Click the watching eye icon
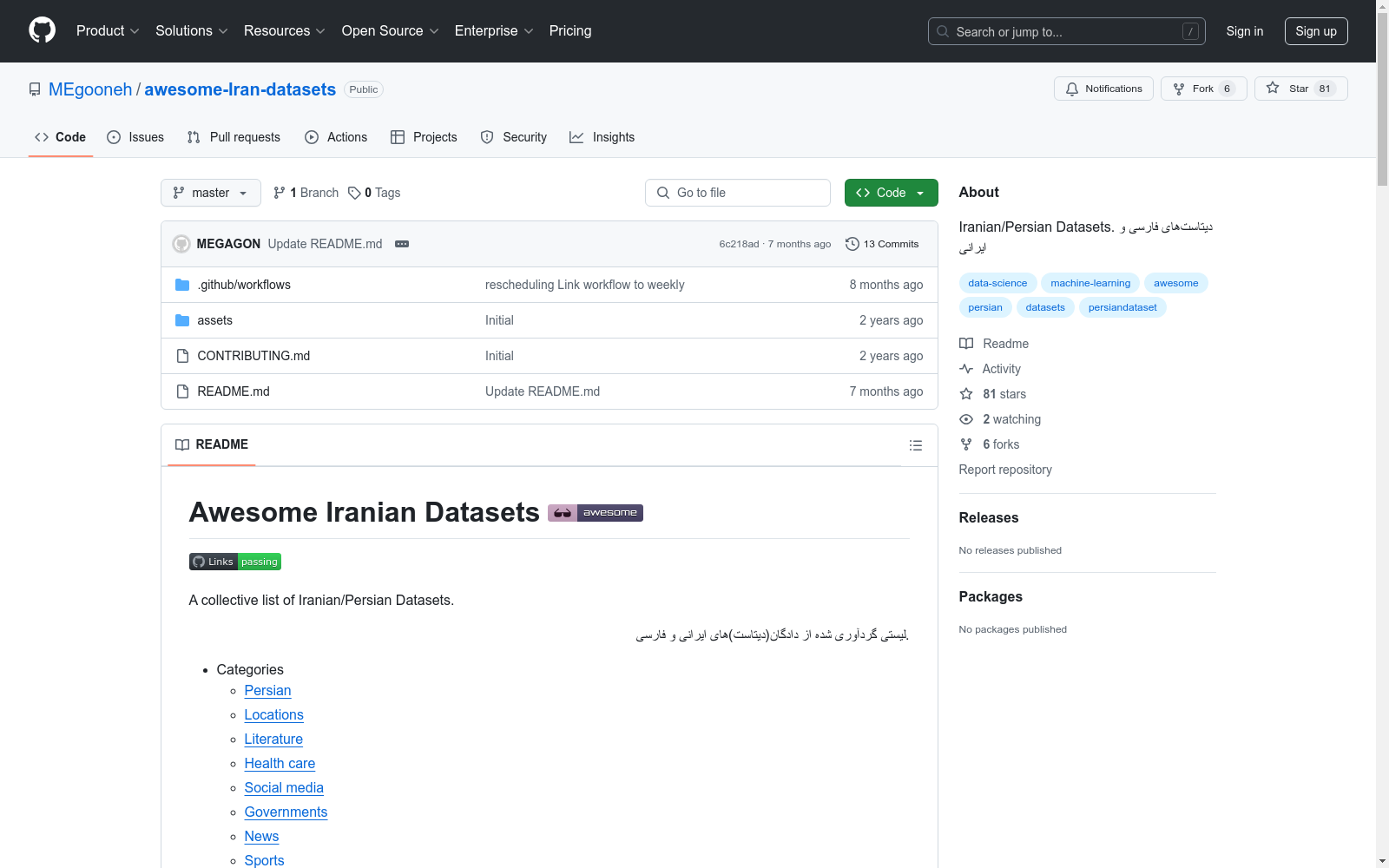Screen dimensions: 1389x868 pos(966,419)
